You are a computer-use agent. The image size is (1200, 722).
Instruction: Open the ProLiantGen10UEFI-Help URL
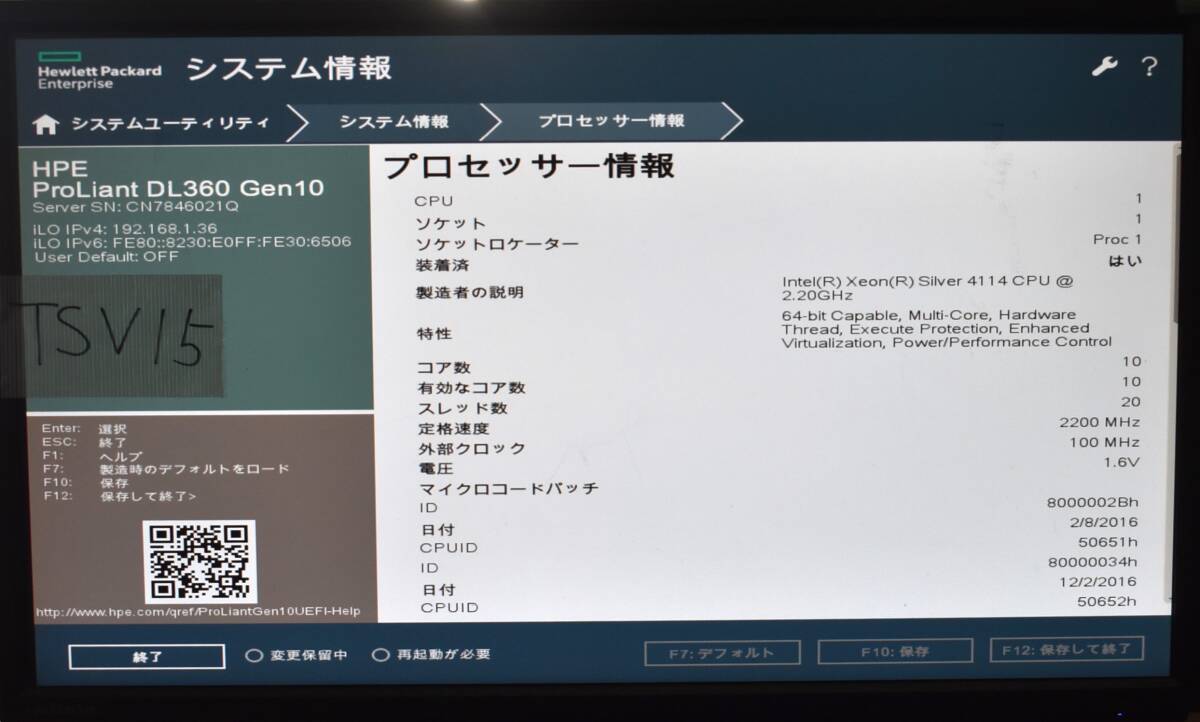(197, 612)
